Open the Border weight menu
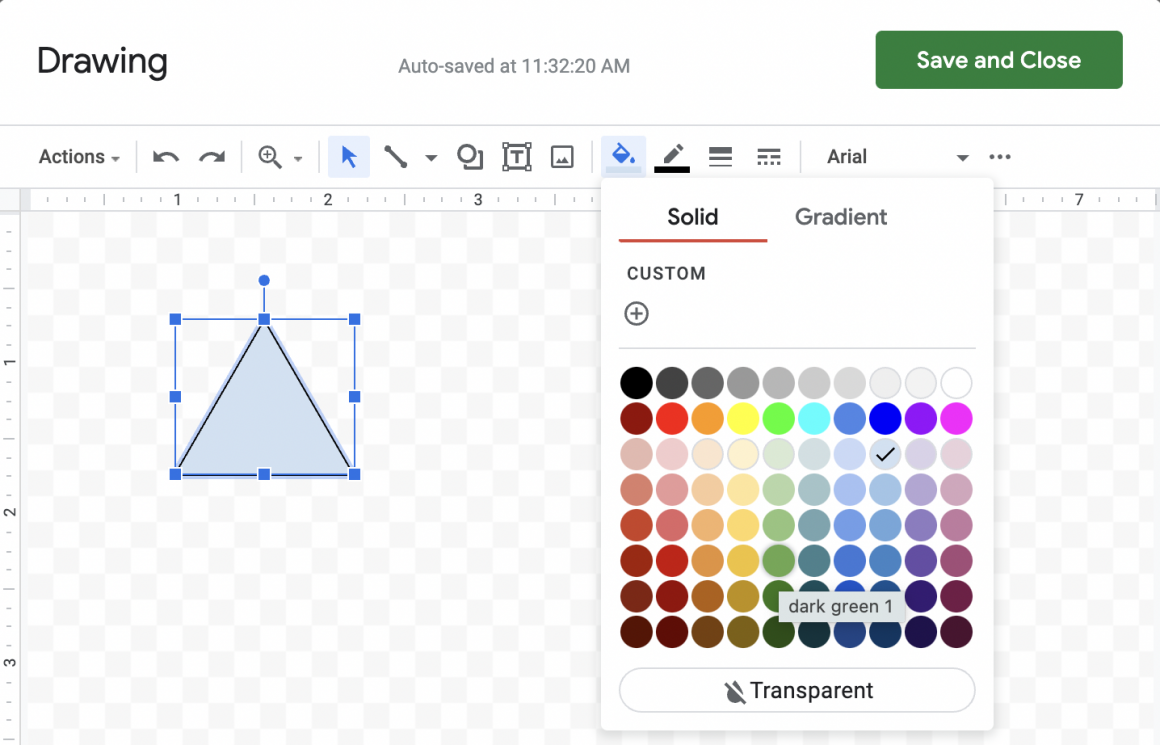 (x=720, y=156)
